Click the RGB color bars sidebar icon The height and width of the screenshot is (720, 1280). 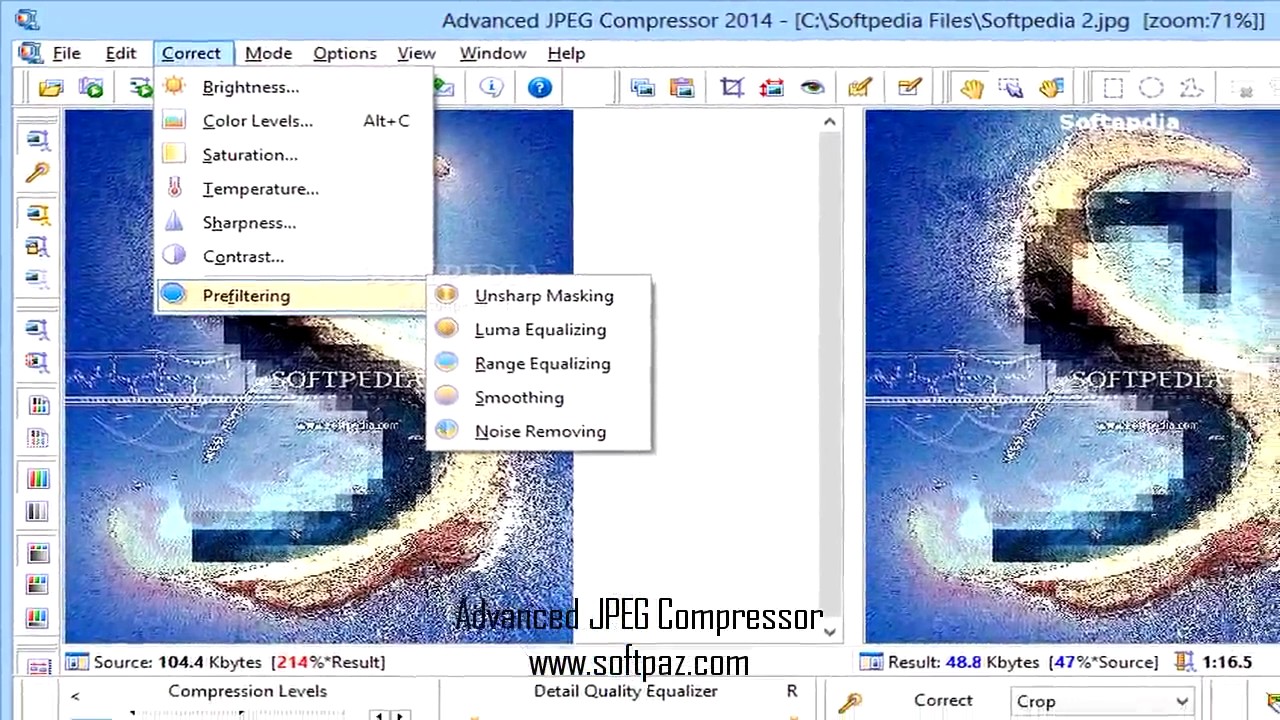click(37, 479)
